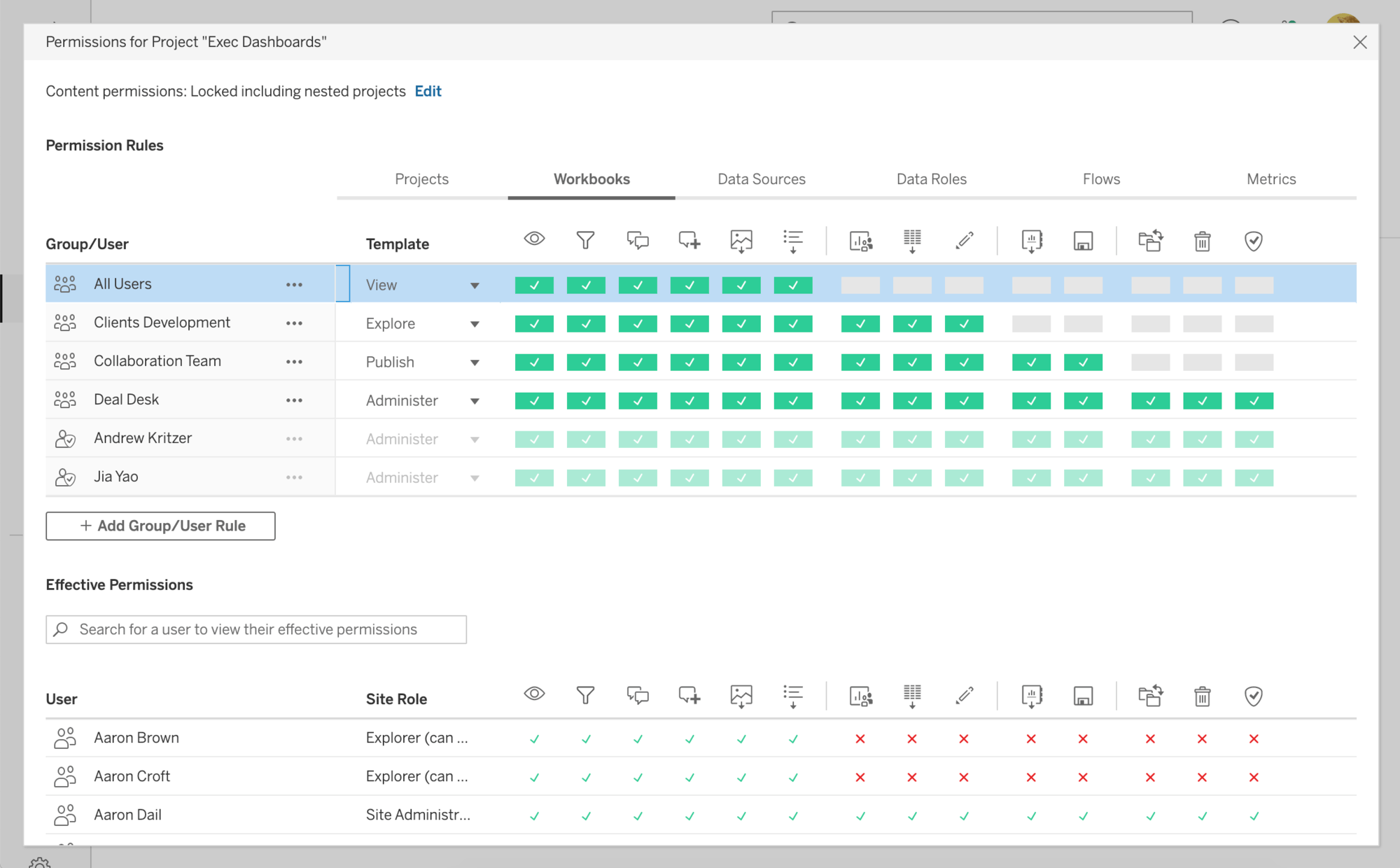Click the Download Summary Data icon in Permission Rules header
The height and width of the screenshot is (868, 1400).
793,241
